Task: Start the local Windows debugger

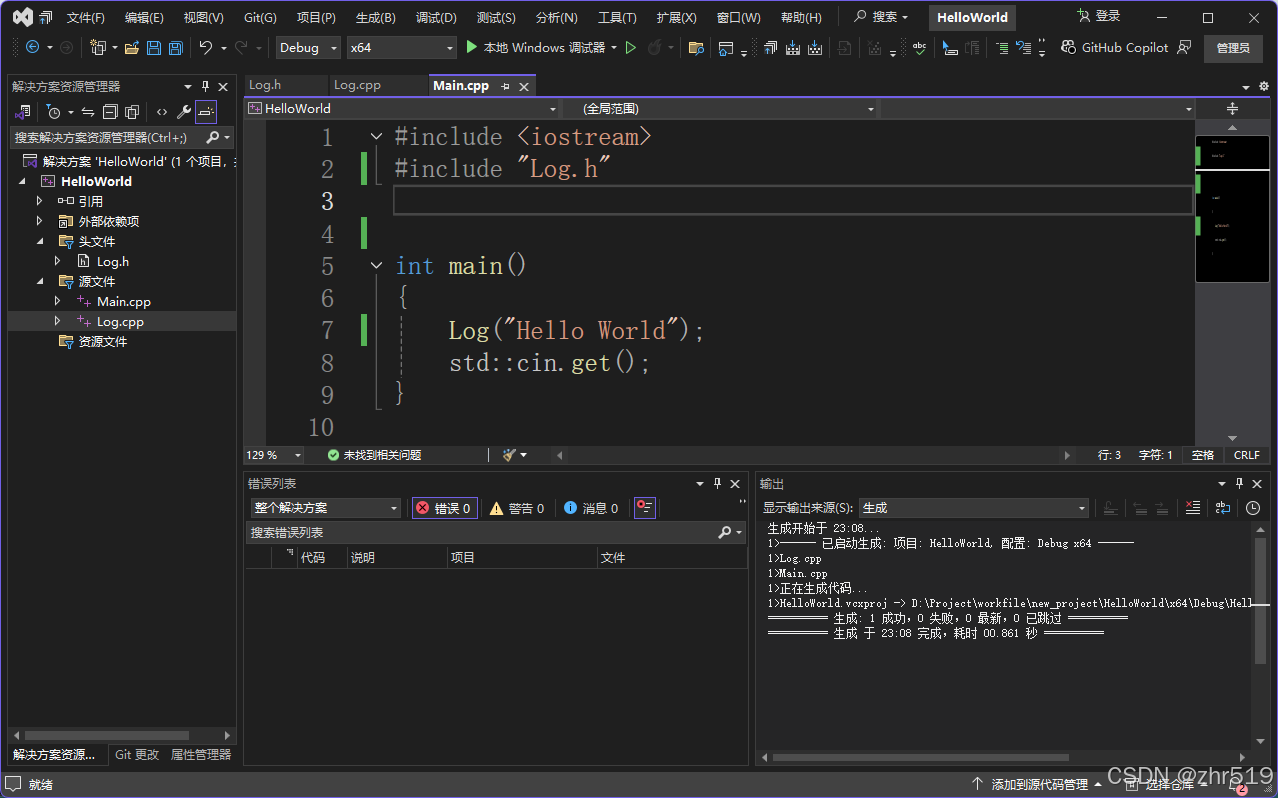Action: (x=540, y=47)
